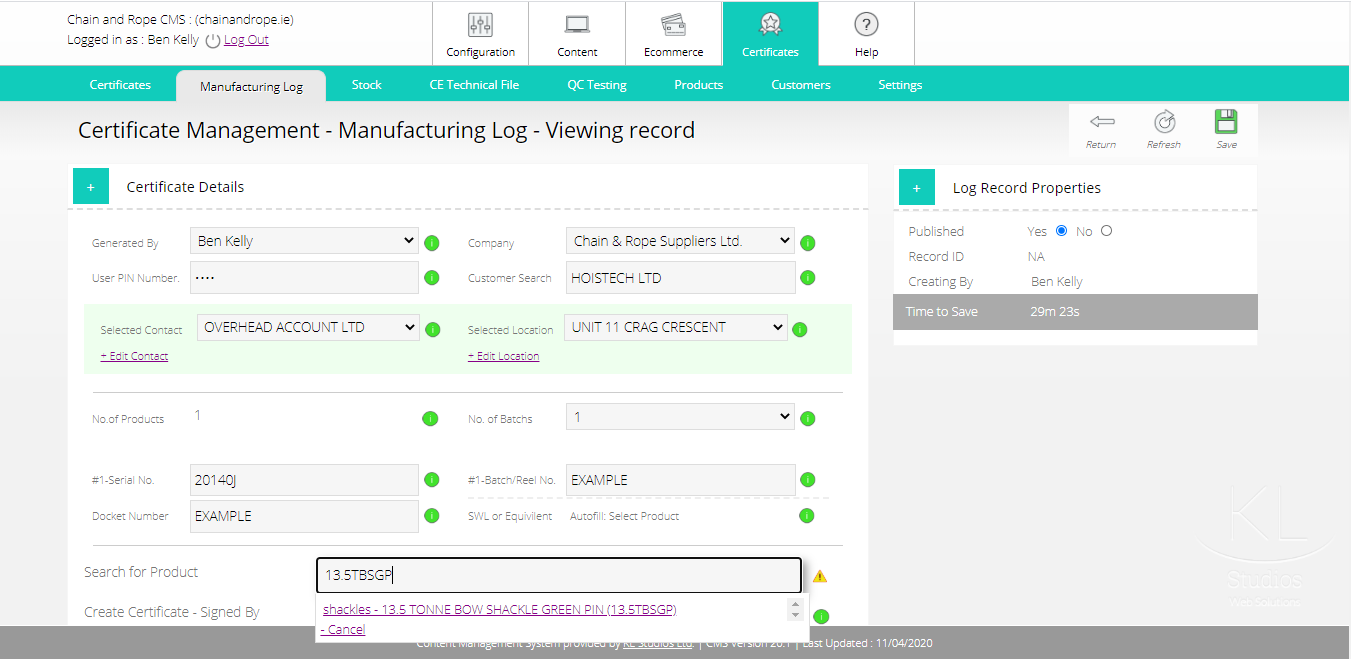Click the Refresh icon
Viewport: 1351px width, 659px height.
click(x=1164, y=122)
